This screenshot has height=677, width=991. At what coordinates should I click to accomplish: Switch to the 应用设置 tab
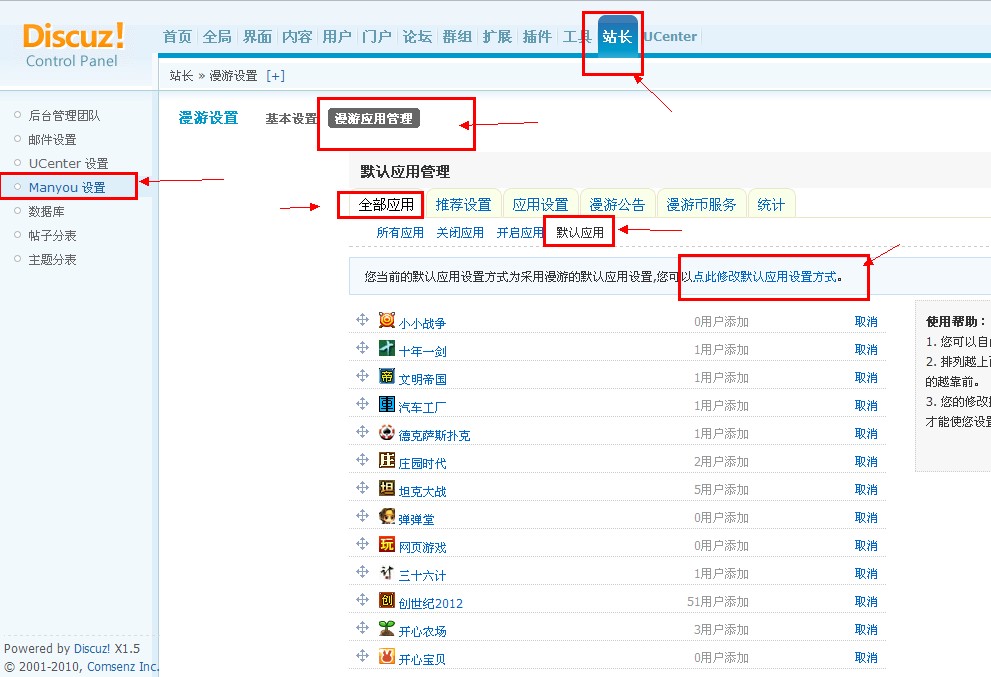[x=540, y=205]
